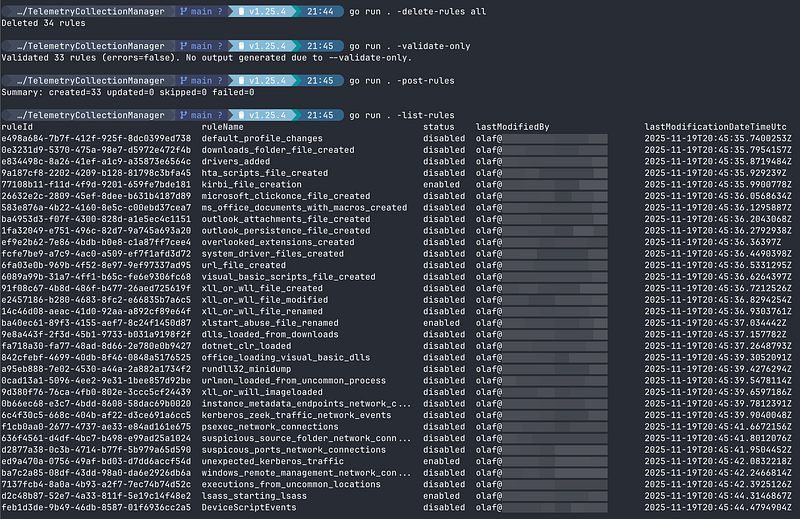Click rule name 'xll_or_wll_file_modified'
Image resolution: width=800 pixels, height=519 pixels.
[x=265, y=300]
